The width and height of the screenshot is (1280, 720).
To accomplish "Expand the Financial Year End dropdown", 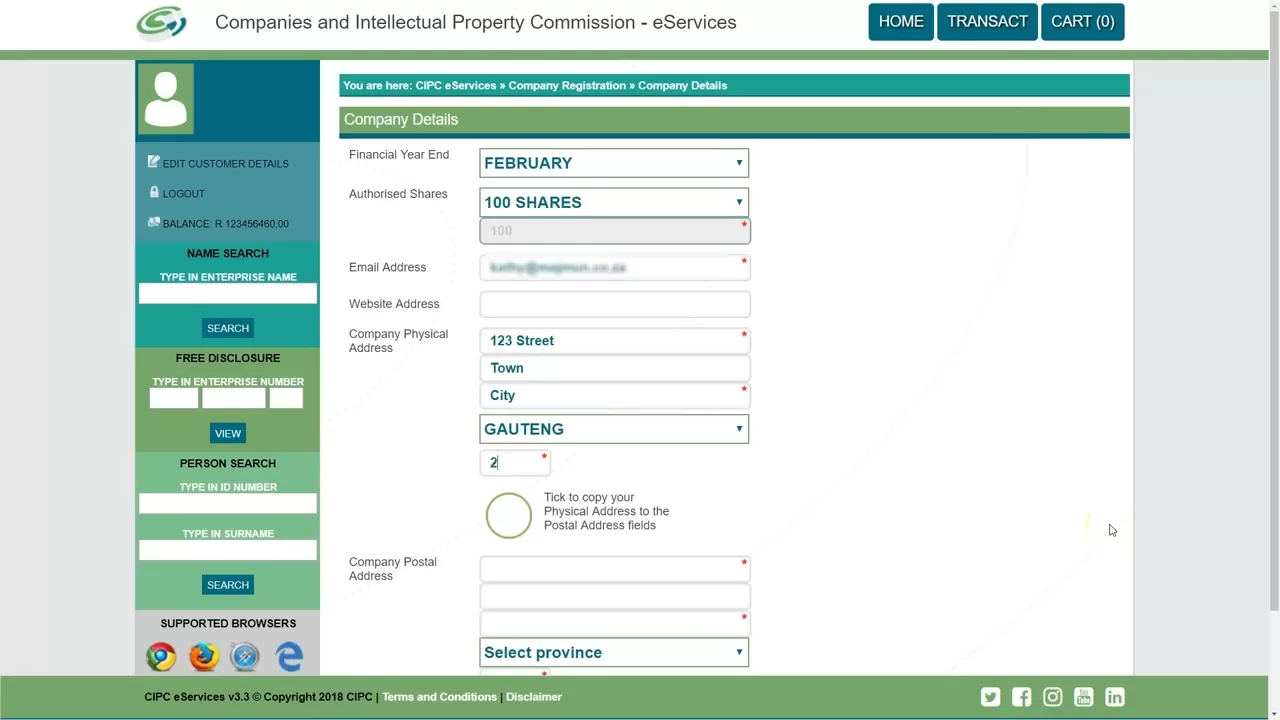I will (613, 163).
